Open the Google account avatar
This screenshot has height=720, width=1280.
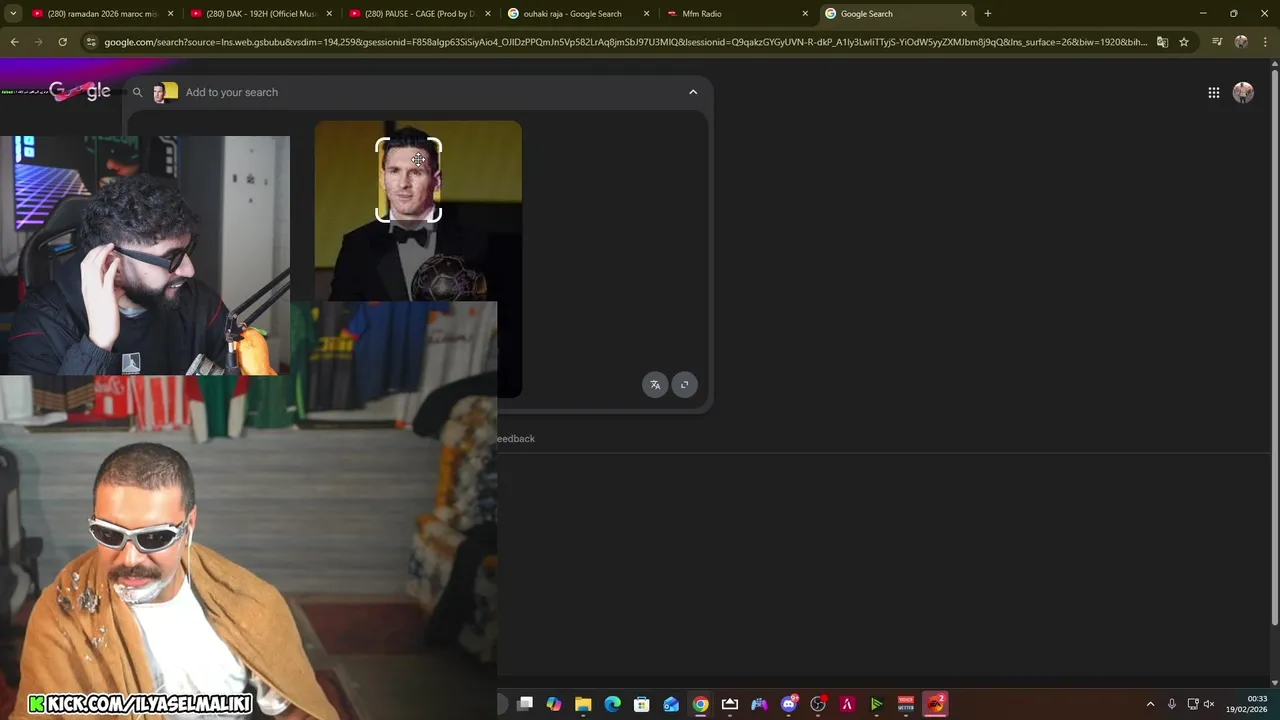tap(1243, 93)
